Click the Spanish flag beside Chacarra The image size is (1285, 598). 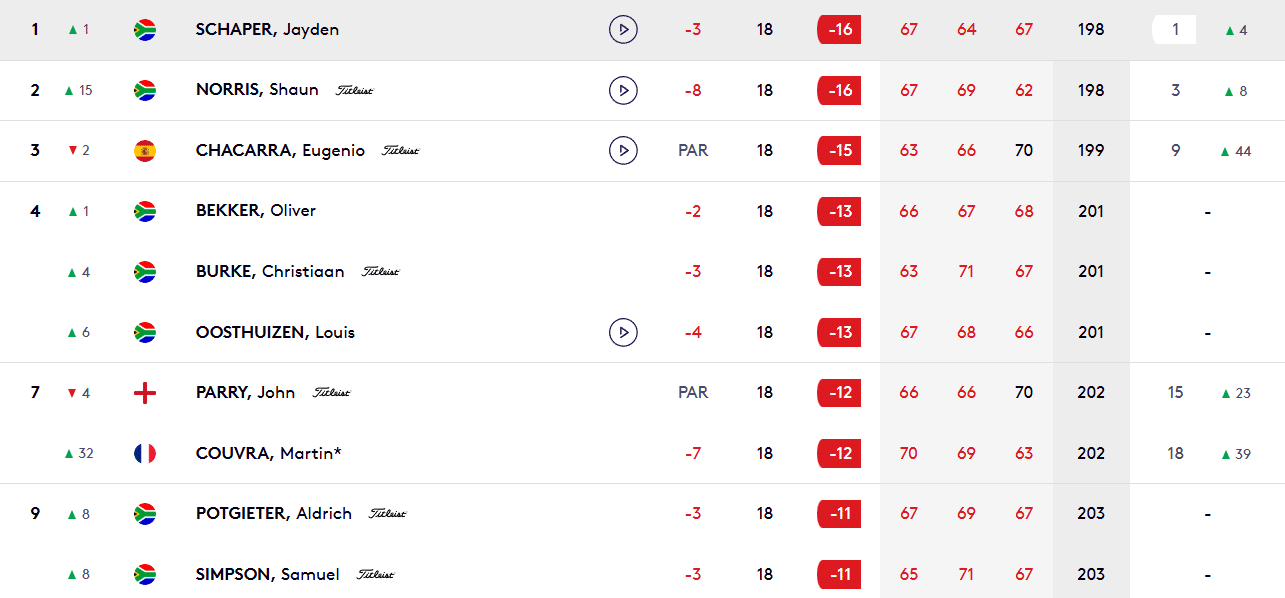pos(145,151)
